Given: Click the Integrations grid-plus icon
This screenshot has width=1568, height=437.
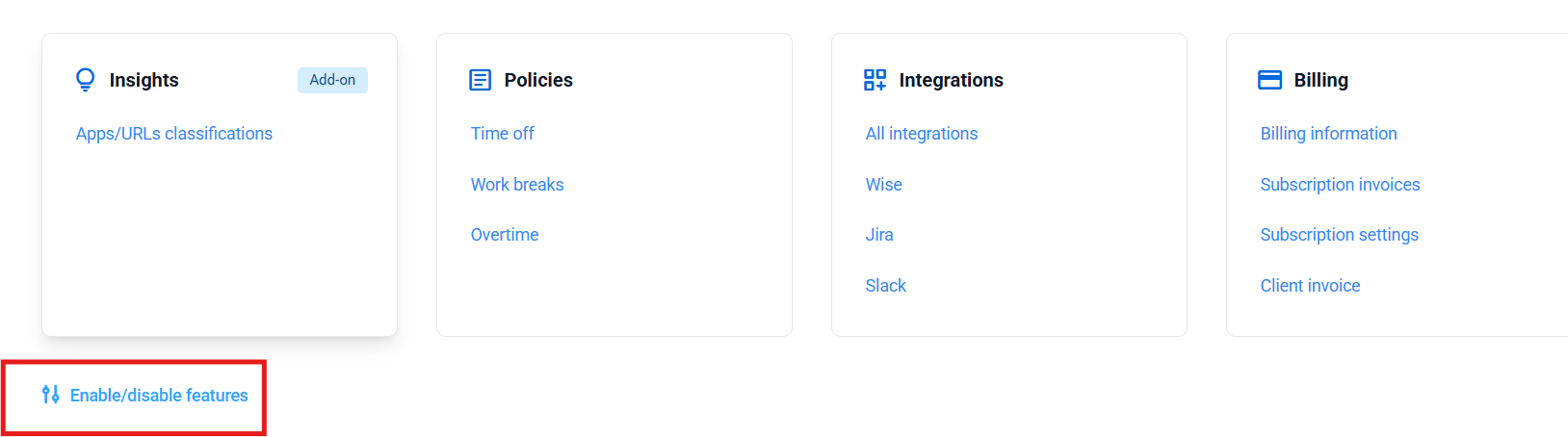Looking at the screenshot, I should (x=875, y=80).
